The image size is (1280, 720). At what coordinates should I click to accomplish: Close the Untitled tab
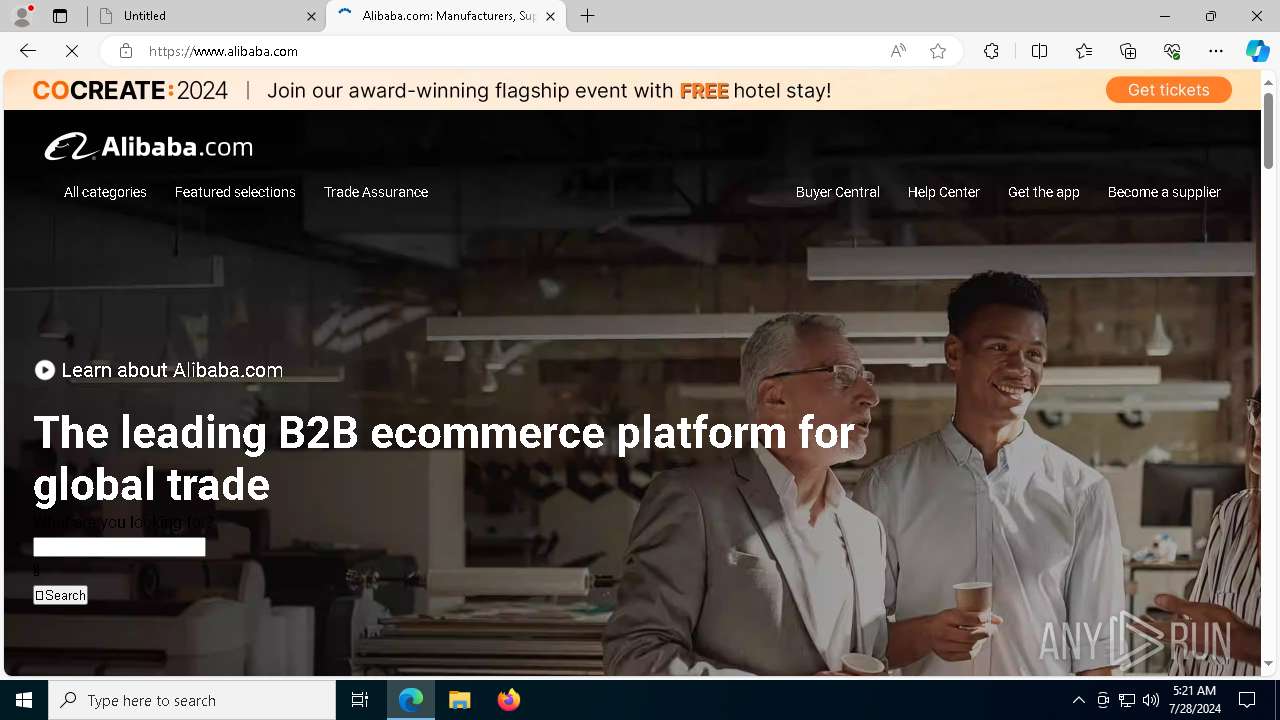pyautogui.click(x=311, y=16)
